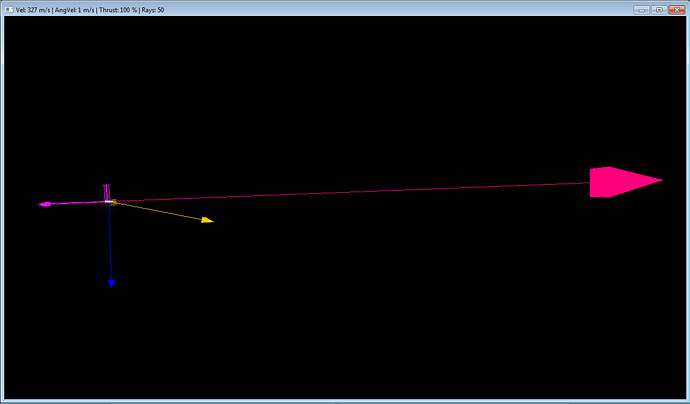Click the yellow arrowhead tip
The width and height of the screenshot is (690, 404).
pos(208,220)
